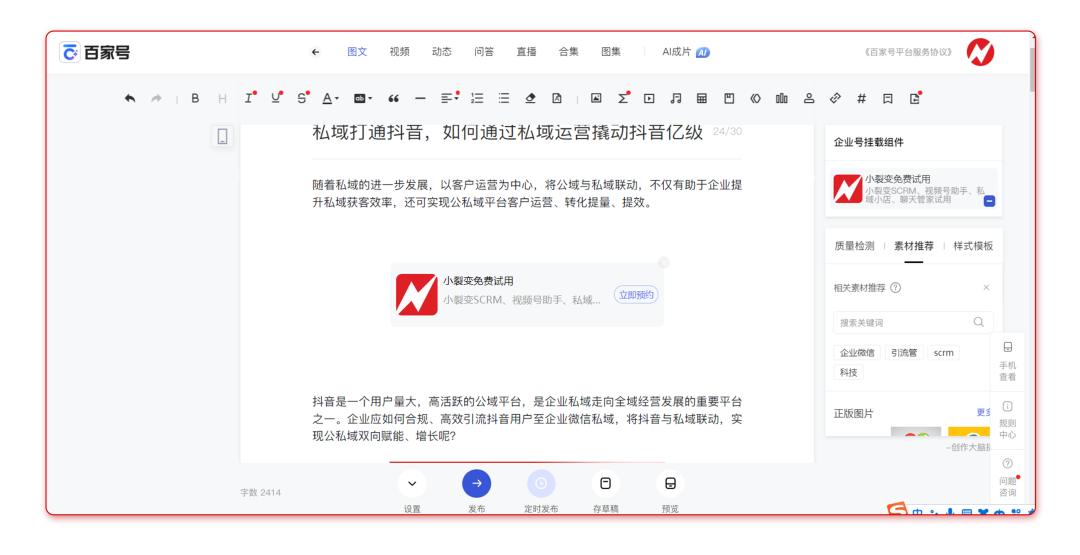The height and width of the screenshot is (555, 1080).
Task: Open the font color dropdown
Action: click(330, 98)
